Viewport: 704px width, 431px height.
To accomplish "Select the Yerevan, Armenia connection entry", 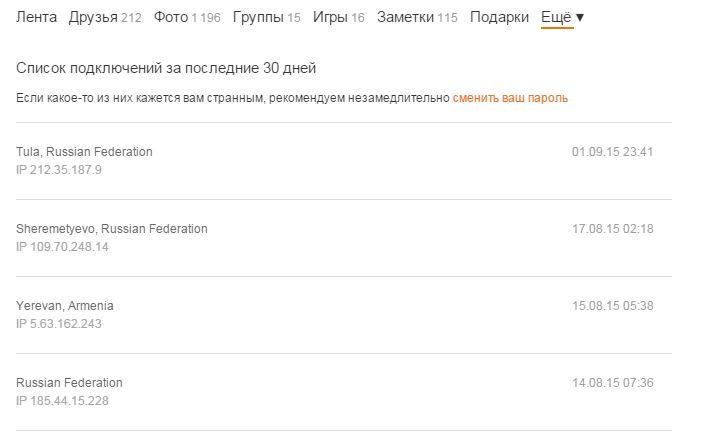I will pos(65,306).
